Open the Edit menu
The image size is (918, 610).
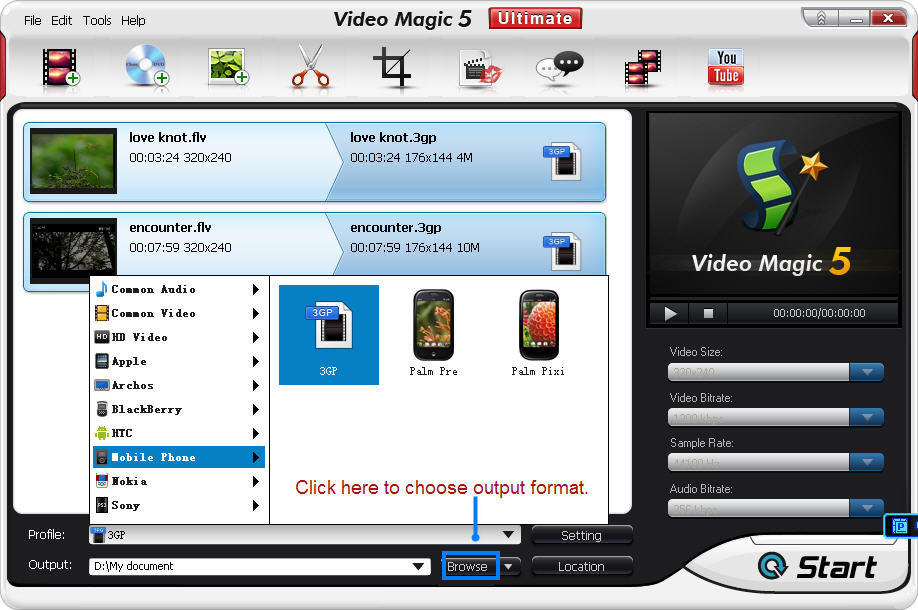tap(61, 20)
